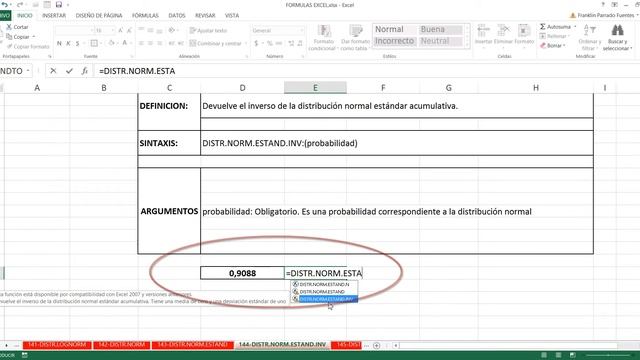Click the Autosuma sigma button

click(x=555, y=27)
